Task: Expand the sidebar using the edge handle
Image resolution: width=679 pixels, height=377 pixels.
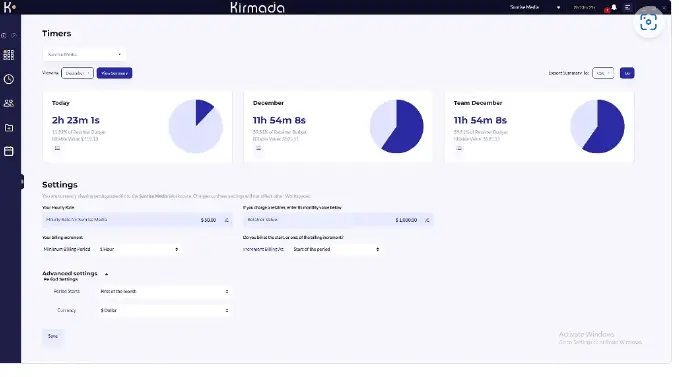Action: tap(22, 181)
